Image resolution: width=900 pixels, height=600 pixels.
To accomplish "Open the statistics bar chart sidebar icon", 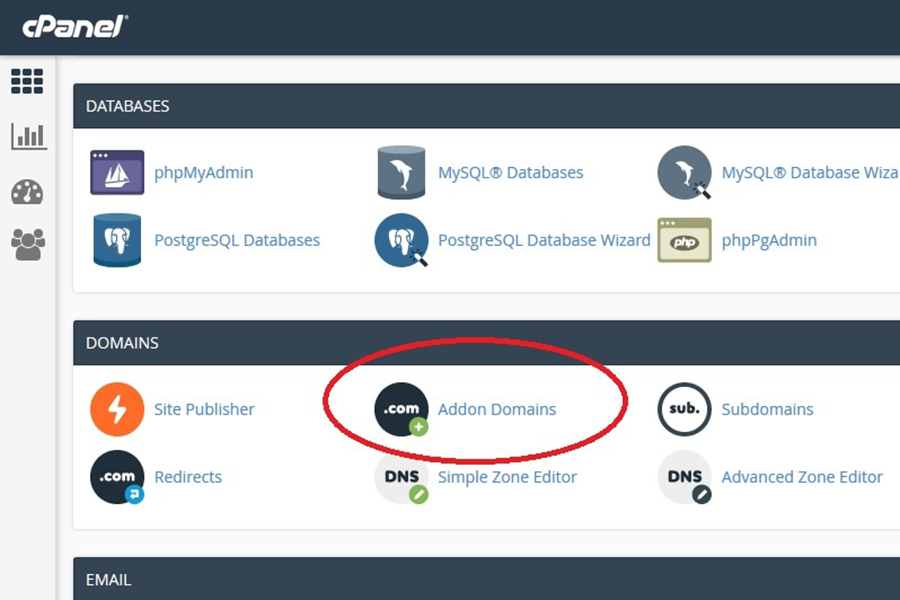I will coord(28,136).
